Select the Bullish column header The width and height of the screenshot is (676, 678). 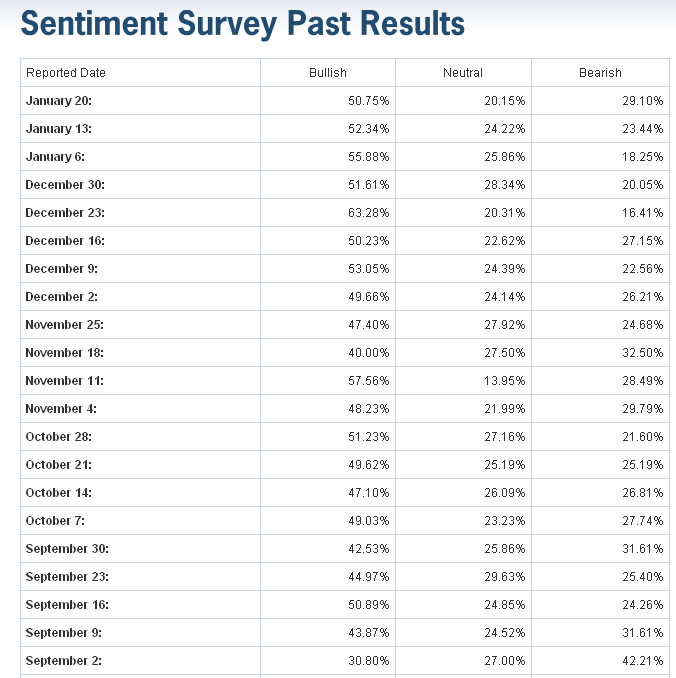[x=328, y=73]
